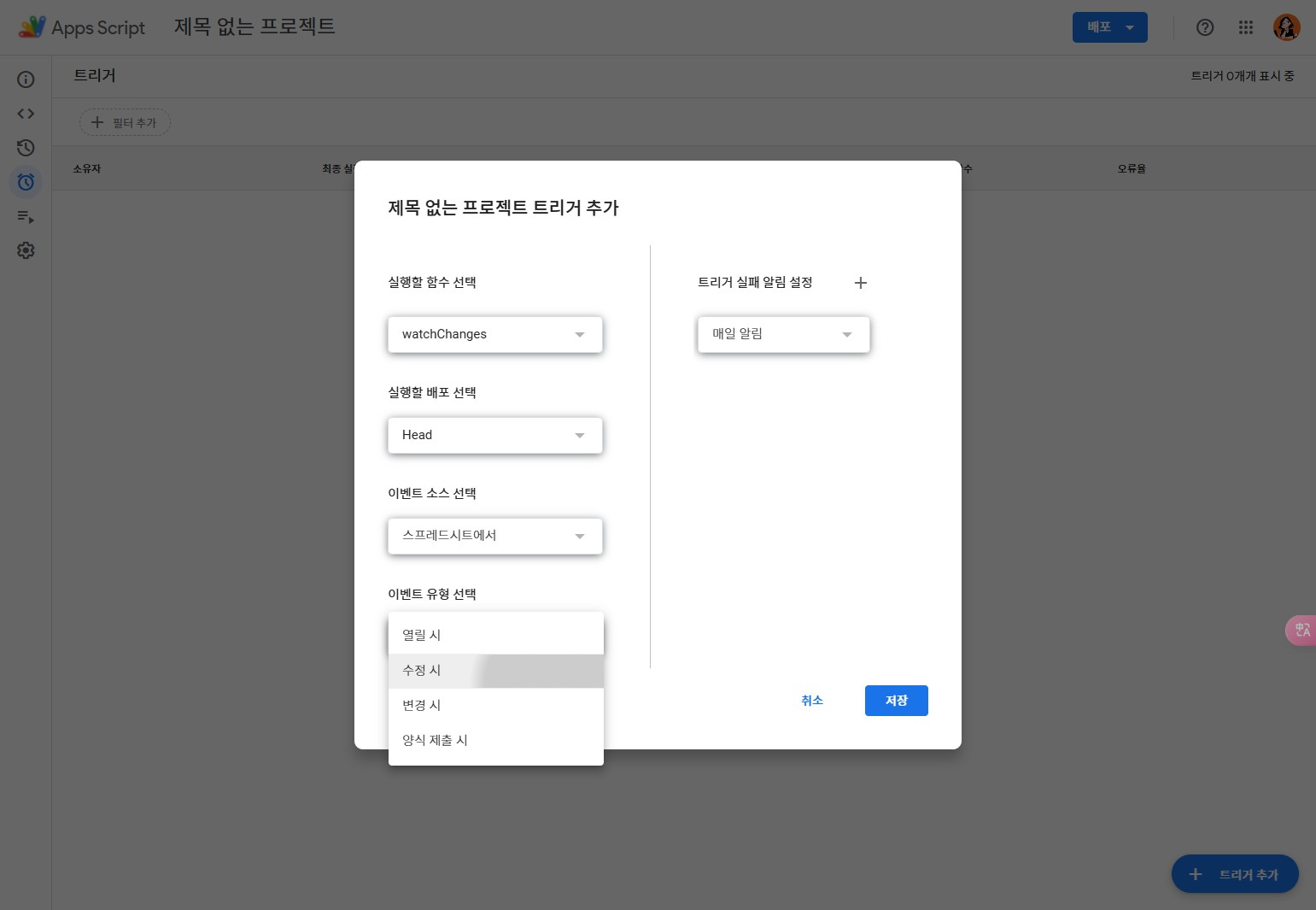Screen dimensions: 1316x910
Task: Expand the 배포 deploy dropdown button
Action: point(1110,27)
